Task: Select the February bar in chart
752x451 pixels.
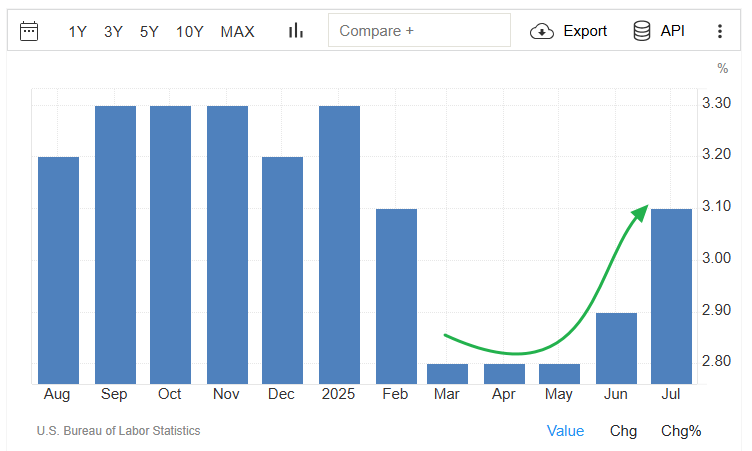Action: tap(396, 297)
